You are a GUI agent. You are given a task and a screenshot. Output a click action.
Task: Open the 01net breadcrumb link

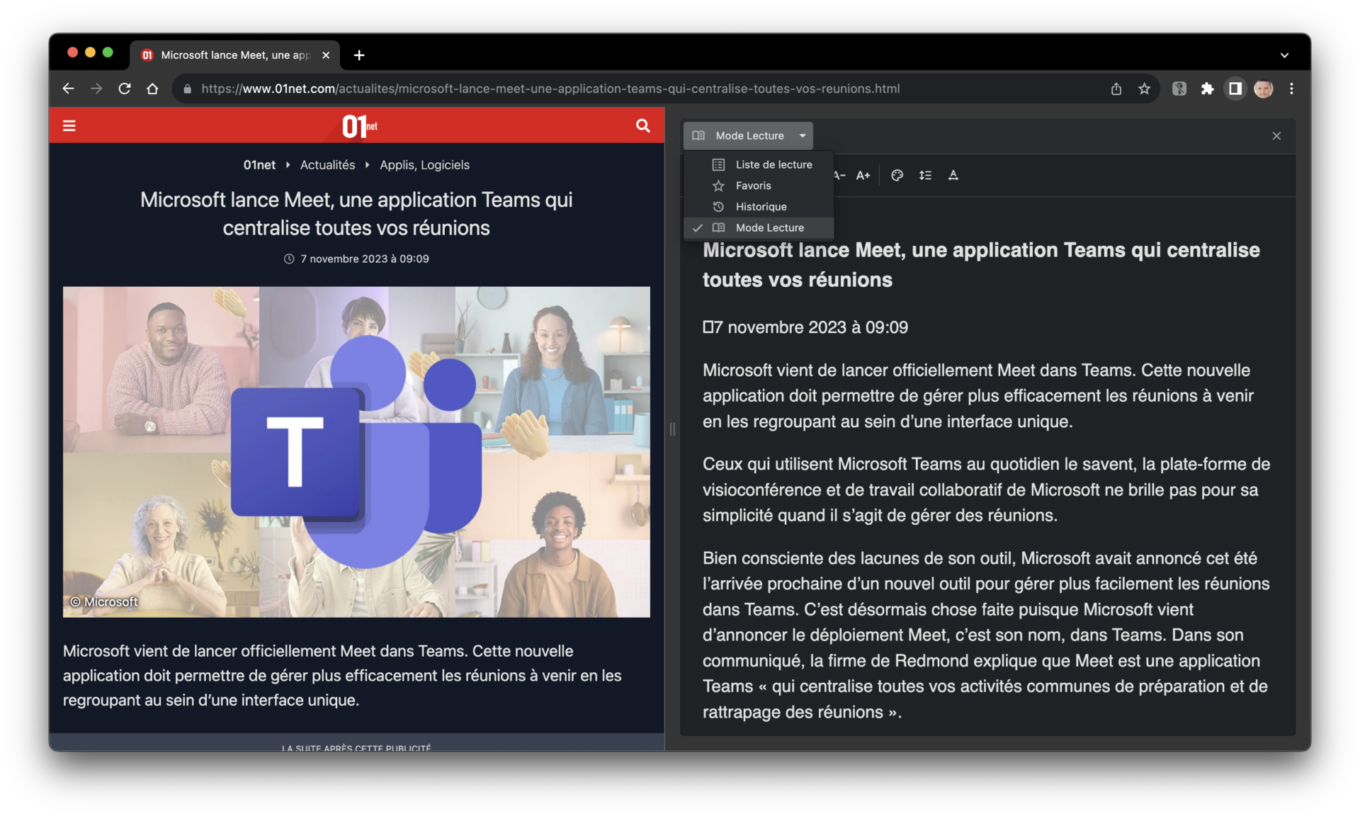(260, 165)
